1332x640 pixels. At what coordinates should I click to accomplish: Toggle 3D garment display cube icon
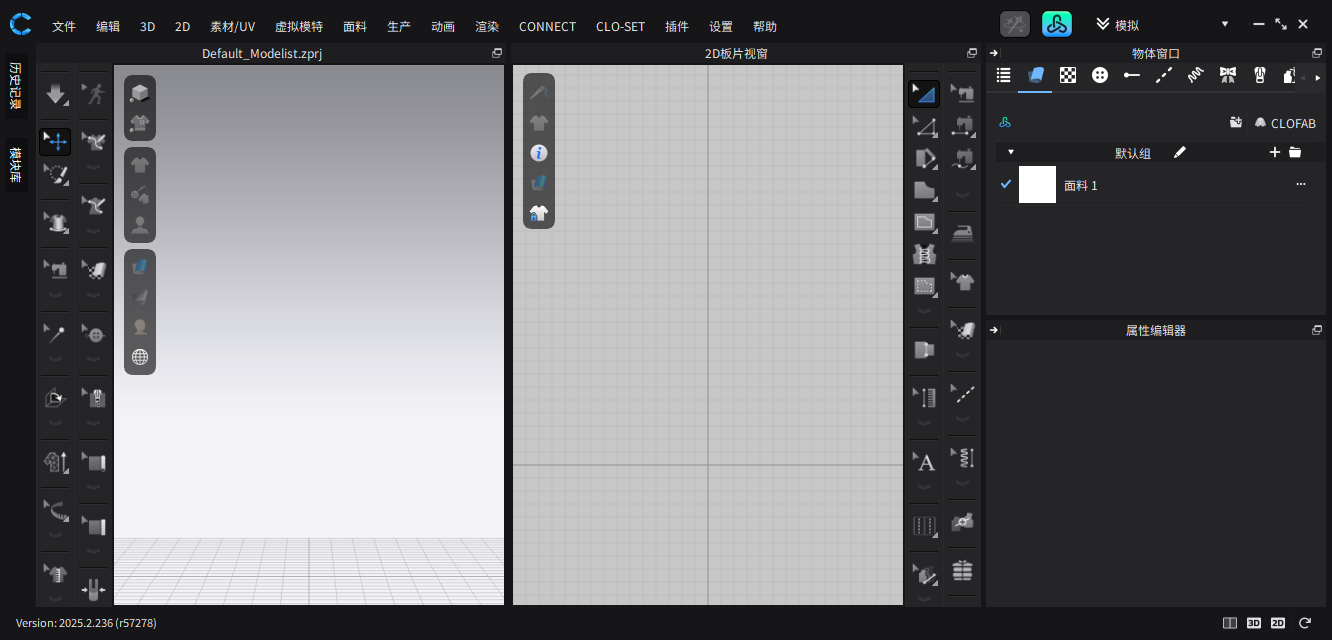point(140,93)
